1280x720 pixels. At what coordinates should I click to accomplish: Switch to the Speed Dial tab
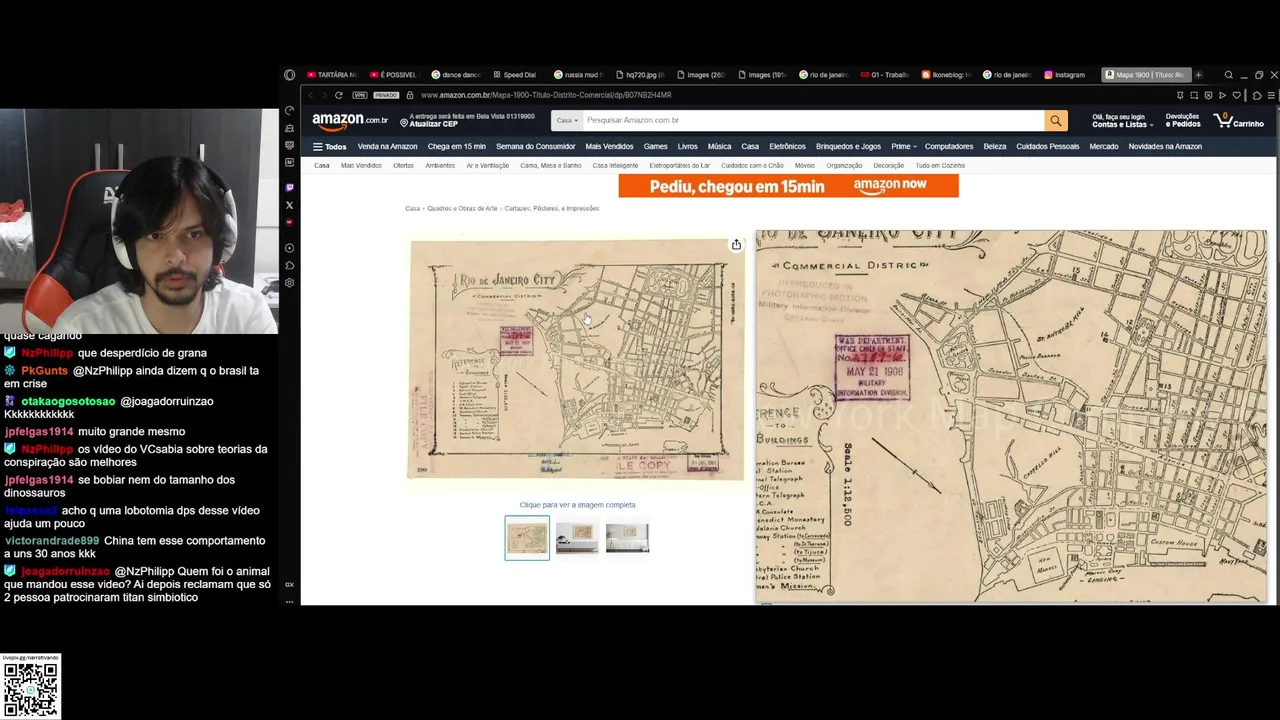[x=517, y=75]
